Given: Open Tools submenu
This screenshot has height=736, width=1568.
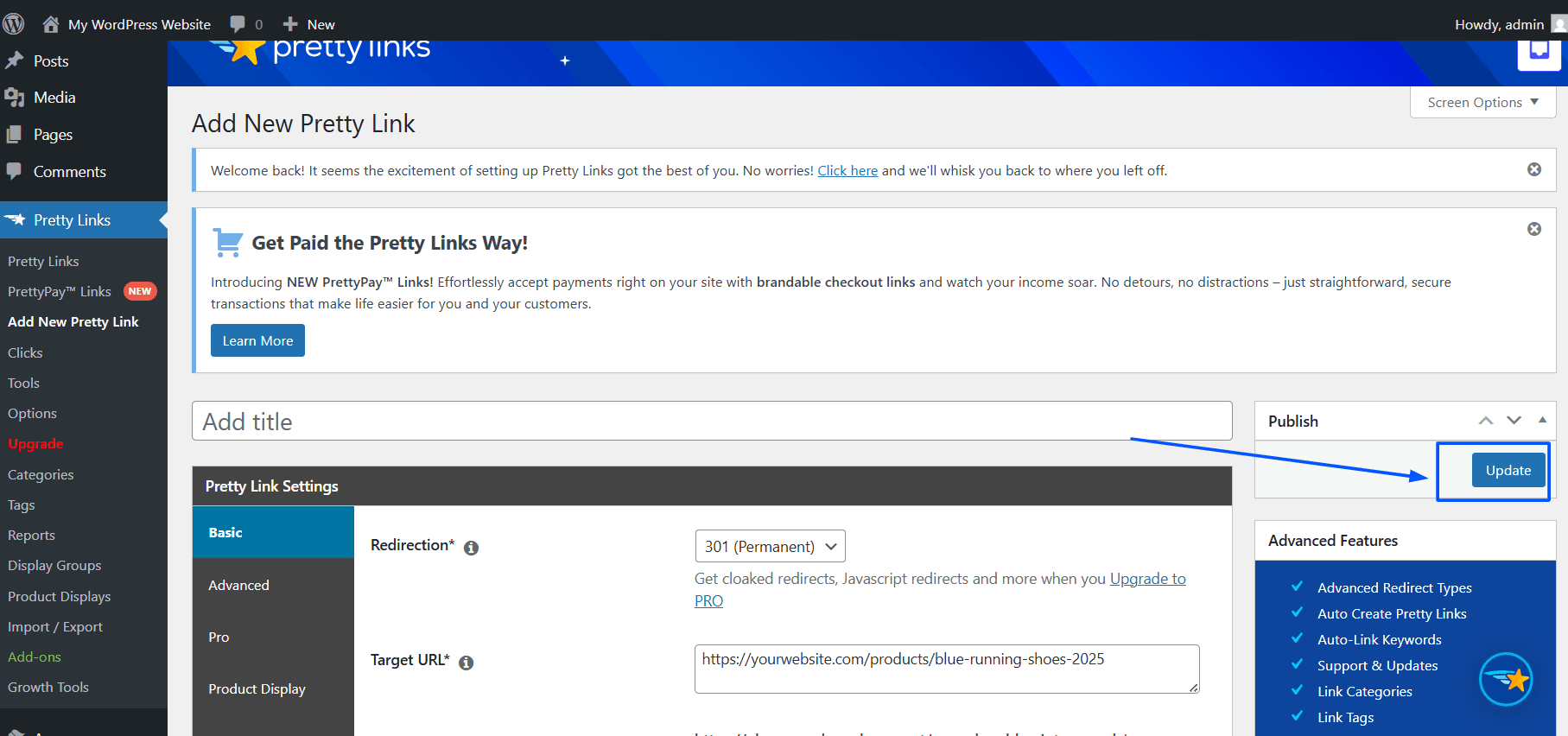Looking at the screenshot, I should point(23,383).
